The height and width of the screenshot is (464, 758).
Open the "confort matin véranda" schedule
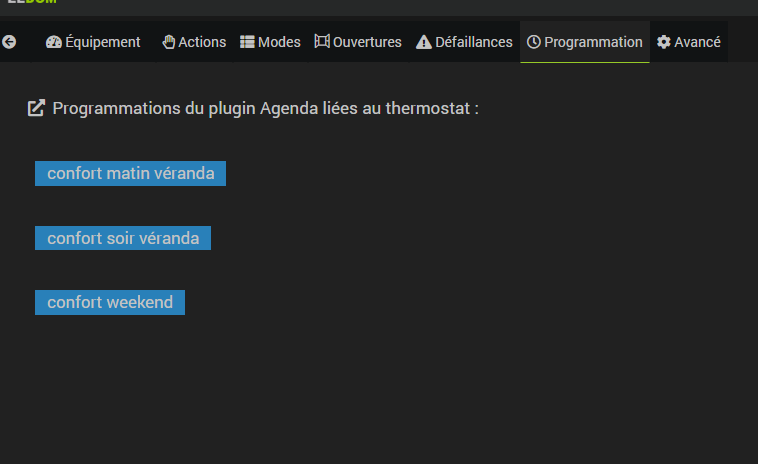(130, 173)
